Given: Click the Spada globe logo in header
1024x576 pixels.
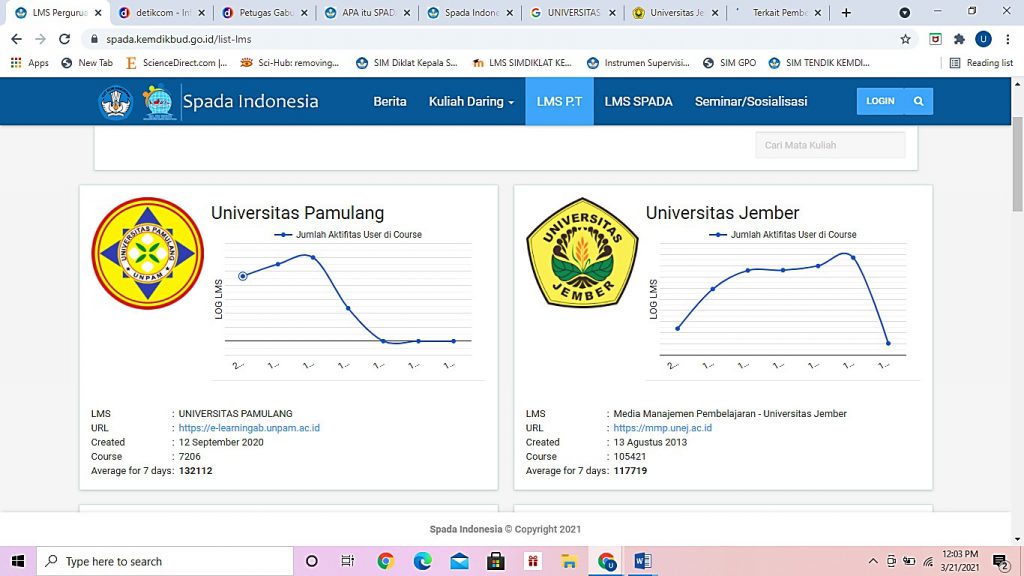Looking at the screenshot, I should click(x=159, y=102).
